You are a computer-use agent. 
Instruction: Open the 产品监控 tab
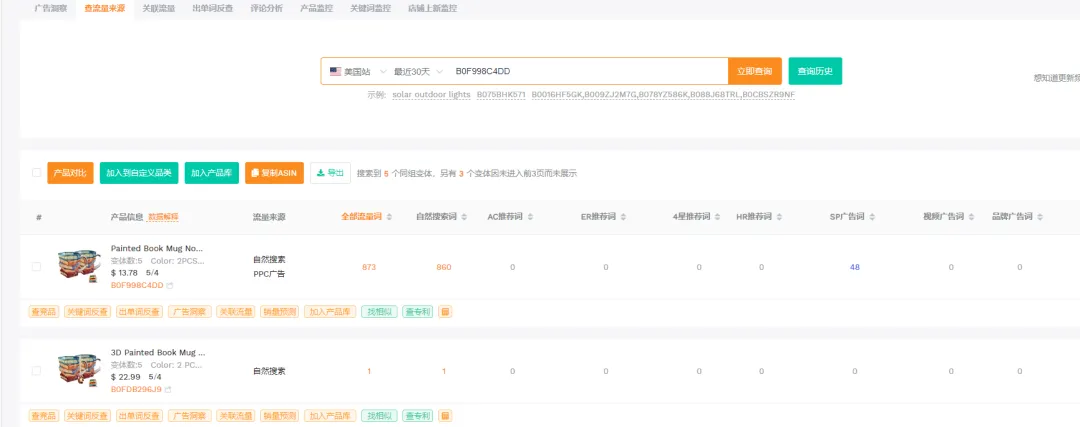[317, 9]
